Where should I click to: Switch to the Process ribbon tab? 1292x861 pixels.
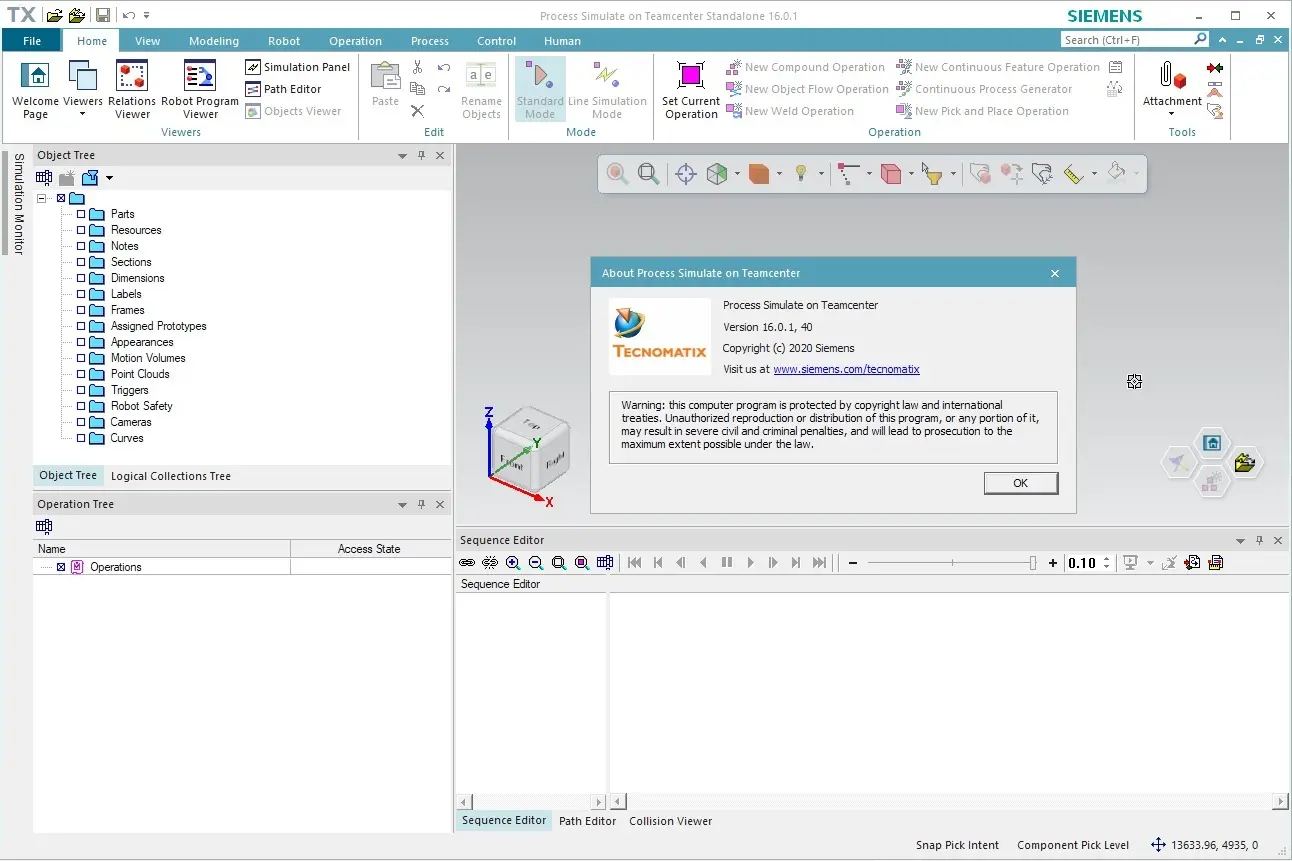coord(430,41)
